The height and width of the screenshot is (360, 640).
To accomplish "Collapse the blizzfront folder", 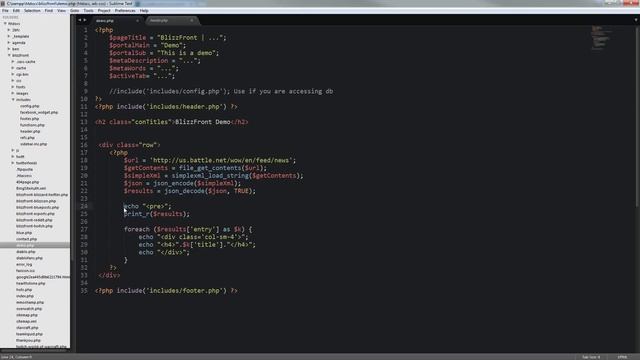I will point(9,55).
